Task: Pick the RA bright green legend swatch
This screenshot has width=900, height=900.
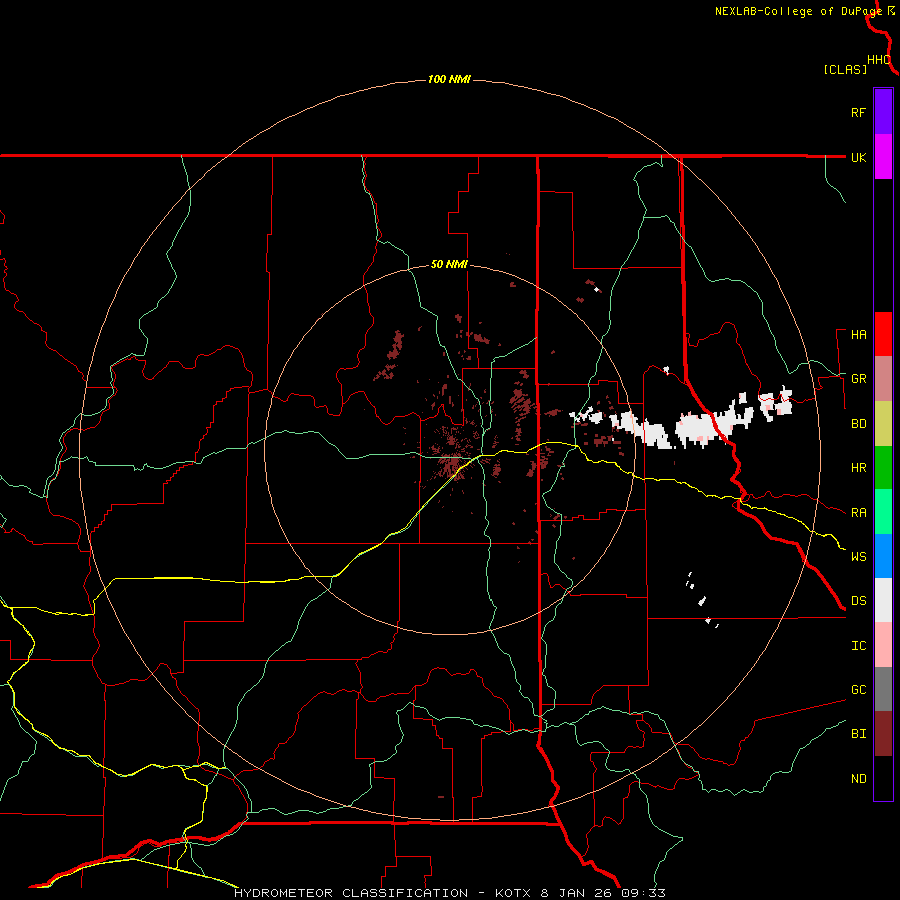Action: tap(883, 512)
